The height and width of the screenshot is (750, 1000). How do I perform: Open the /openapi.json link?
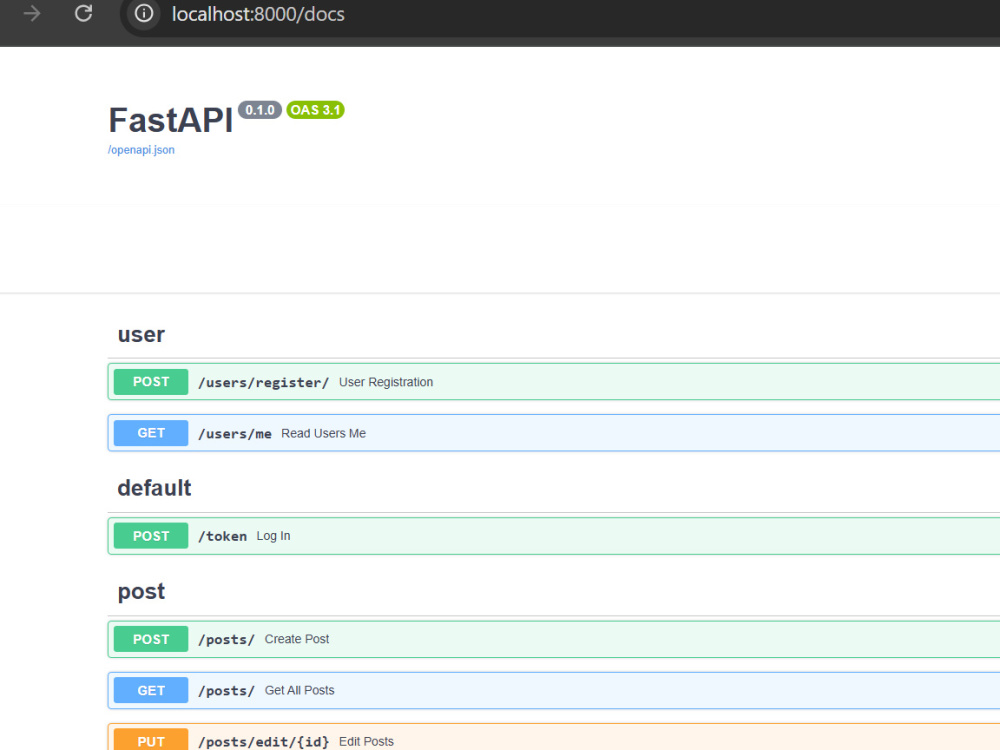pyautogui.click(x=141, y=150)
